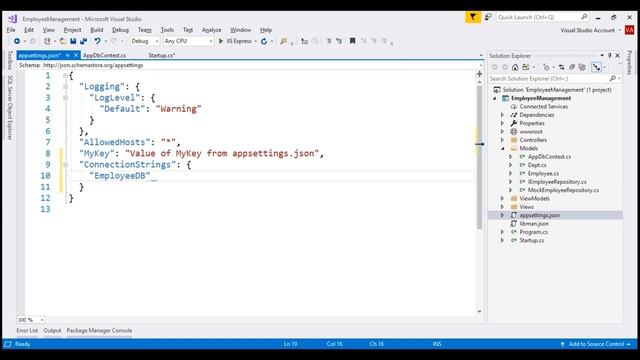This screenshot has width=640, height=360.
Task: Click the feedback icon beside Quick Launch
Action: tap(488, 17)
